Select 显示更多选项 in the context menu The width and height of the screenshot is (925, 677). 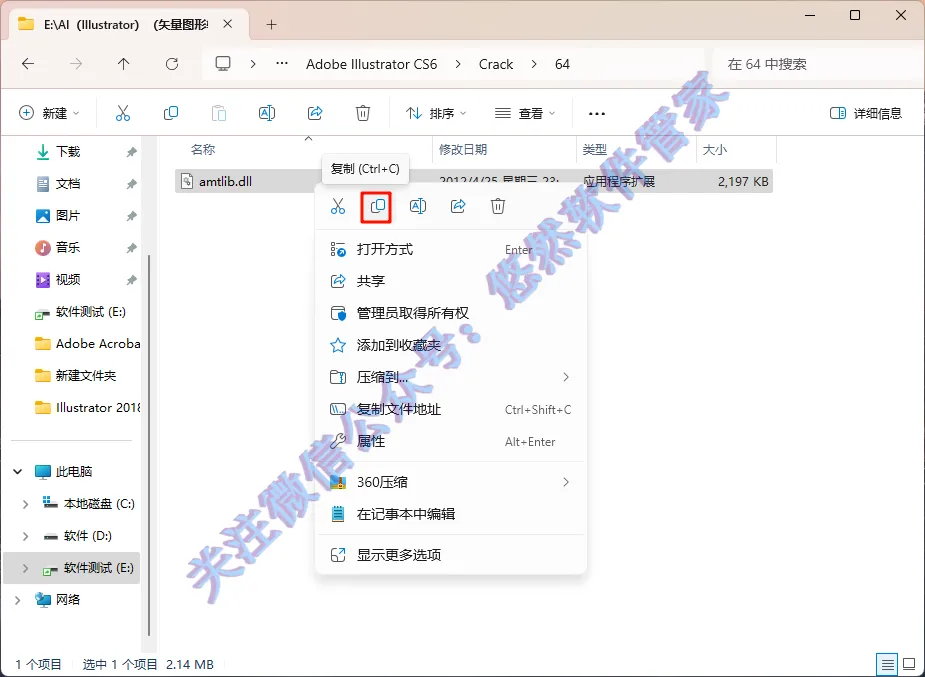pyautogui.click(x=451, y=555)
